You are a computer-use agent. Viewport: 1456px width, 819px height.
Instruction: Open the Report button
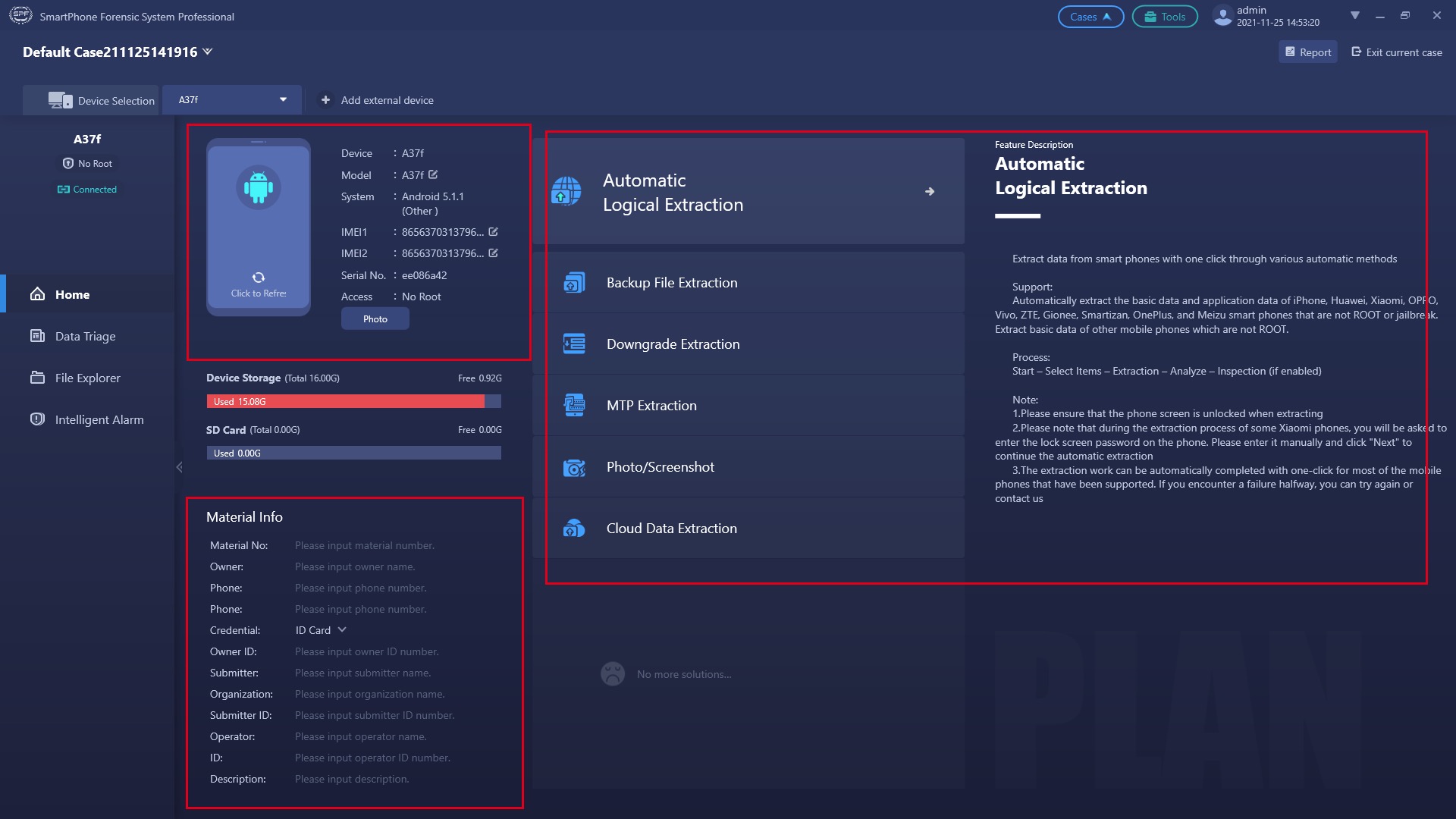tap(1308, 52)
